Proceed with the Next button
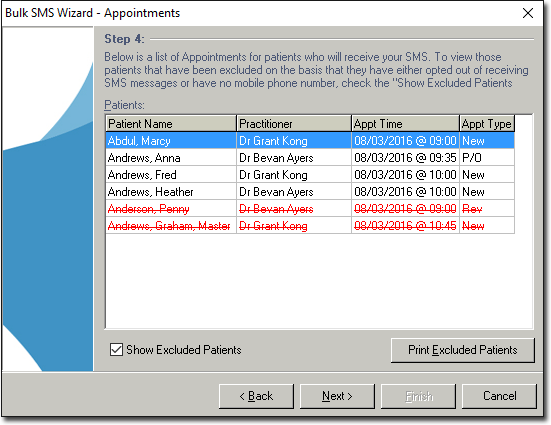The height and width of the screenshot is (425, 551). click(x=337, y=396)
